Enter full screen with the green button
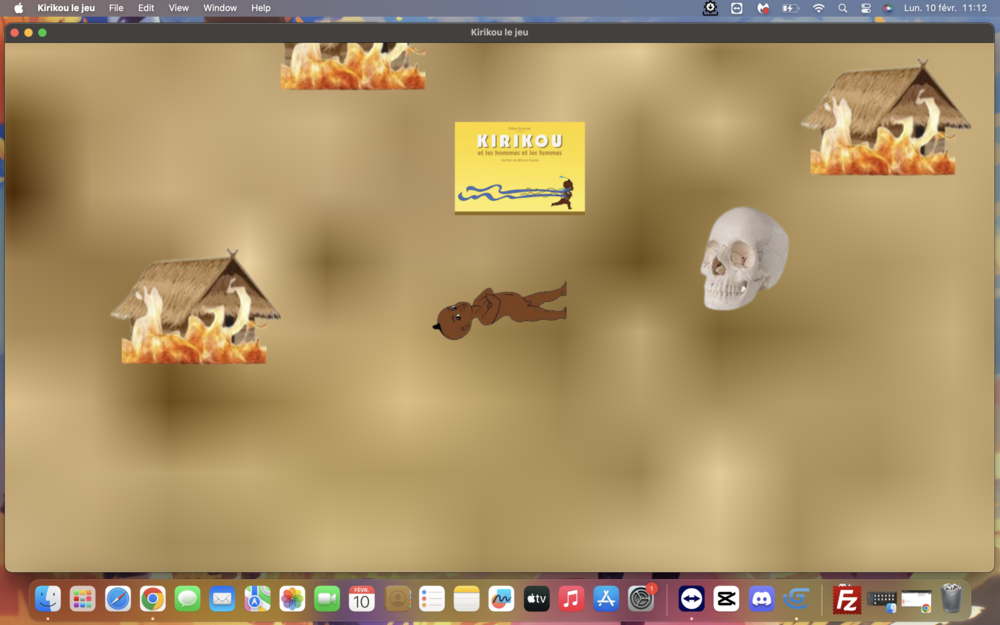 [x=42, y=33]
